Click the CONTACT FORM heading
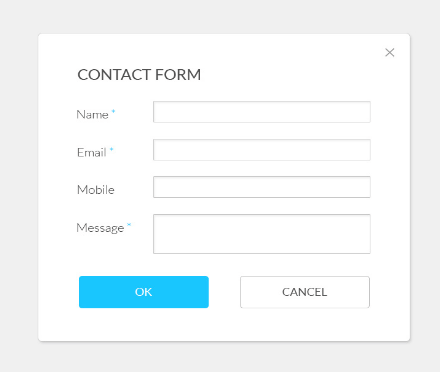The image size is (440, 372). click(139, 75)
